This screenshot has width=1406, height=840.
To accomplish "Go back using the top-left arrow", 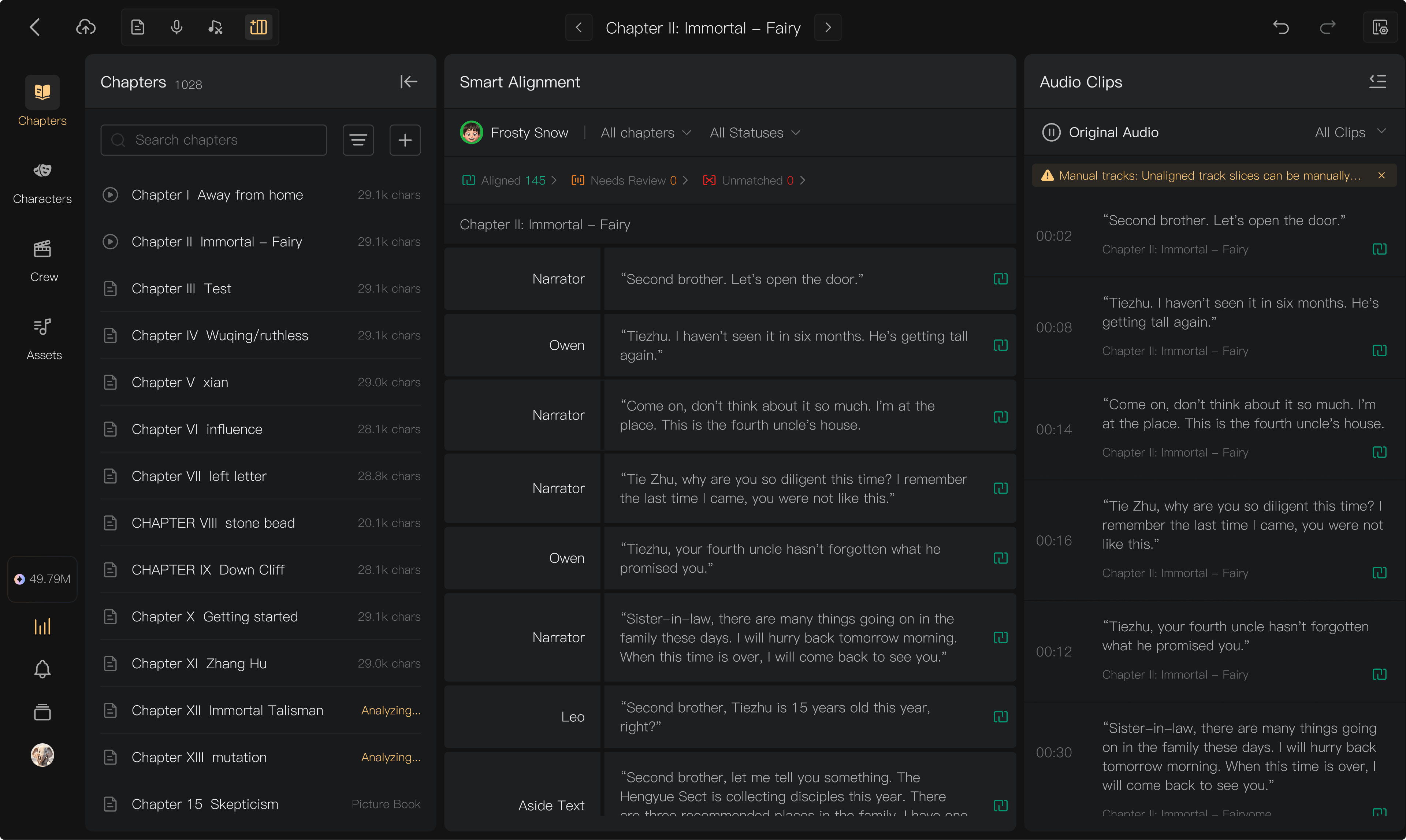I will click(x=35, y=27).
